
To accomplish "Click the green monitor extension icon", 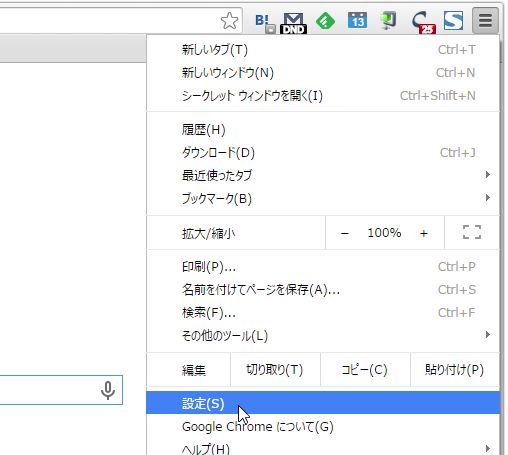I will coord(388,21).
